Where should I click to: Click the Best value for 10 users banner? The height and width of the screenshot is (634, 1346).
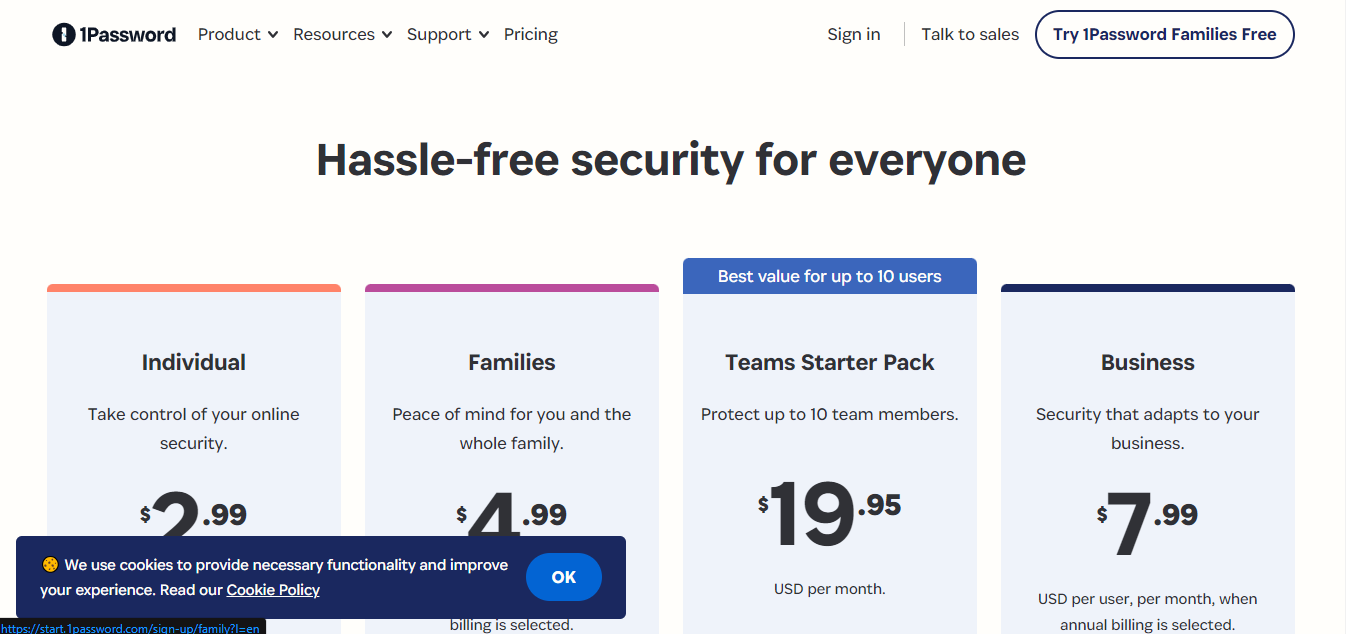click(x=830, y=277)
